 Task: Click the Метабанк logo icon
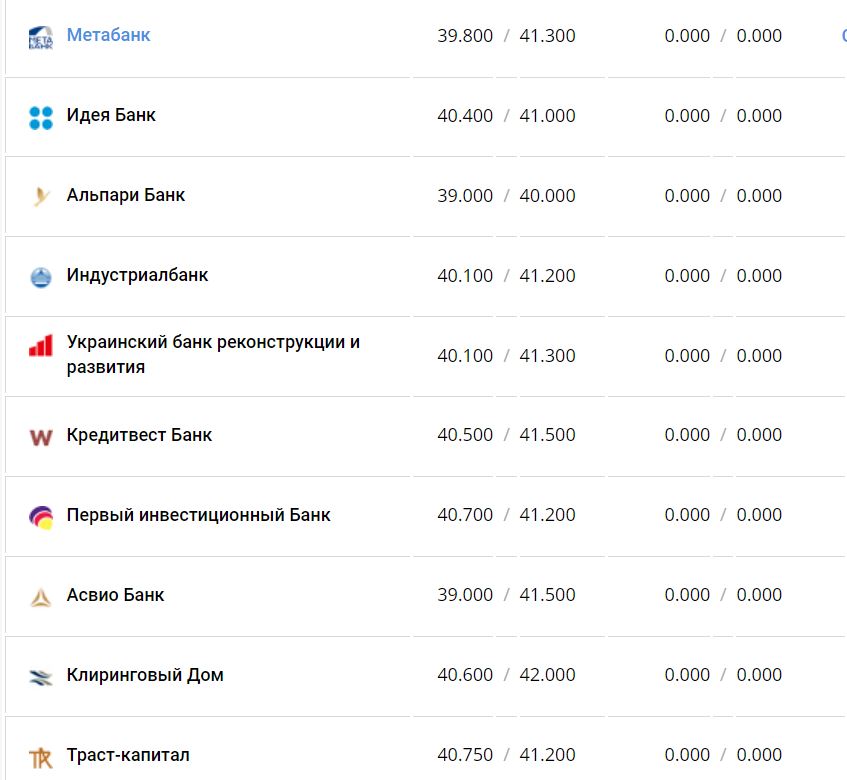(x=40, y=37)
